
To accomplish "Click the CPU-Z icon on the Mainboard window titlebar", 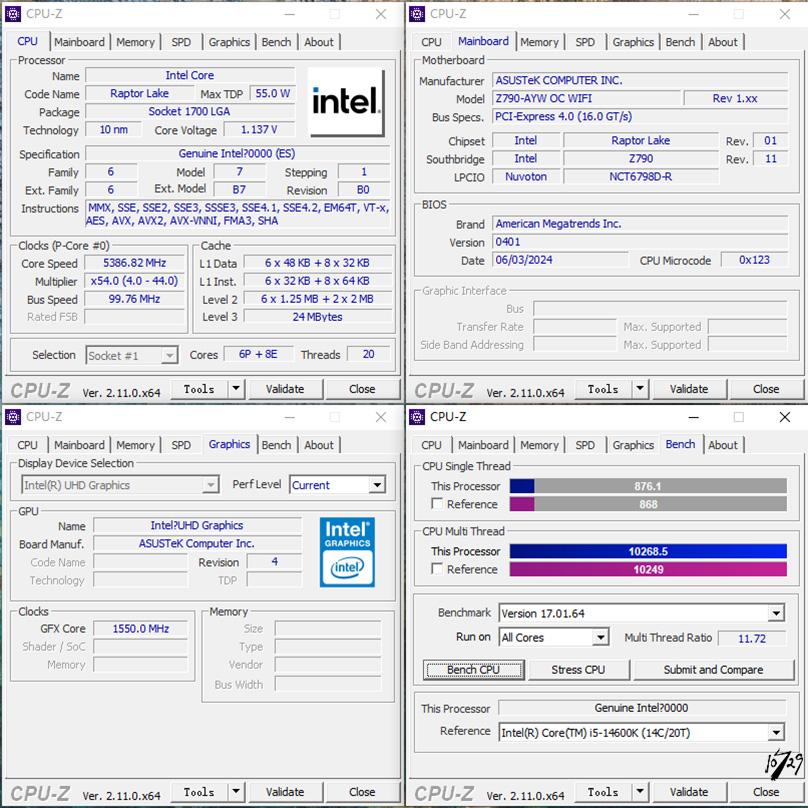I will point(417,13).
